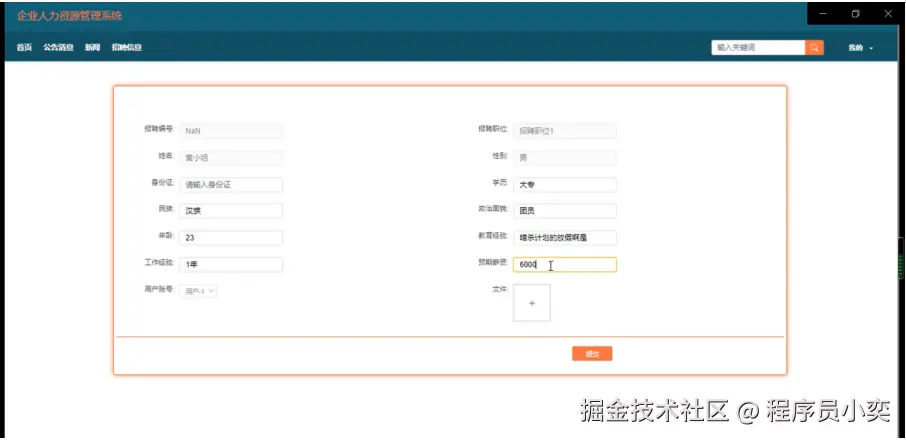The height and width of the screenshot is (440, 906).
Task: Open 公告消息 in the navigation bar
Action: pos(58,48)
